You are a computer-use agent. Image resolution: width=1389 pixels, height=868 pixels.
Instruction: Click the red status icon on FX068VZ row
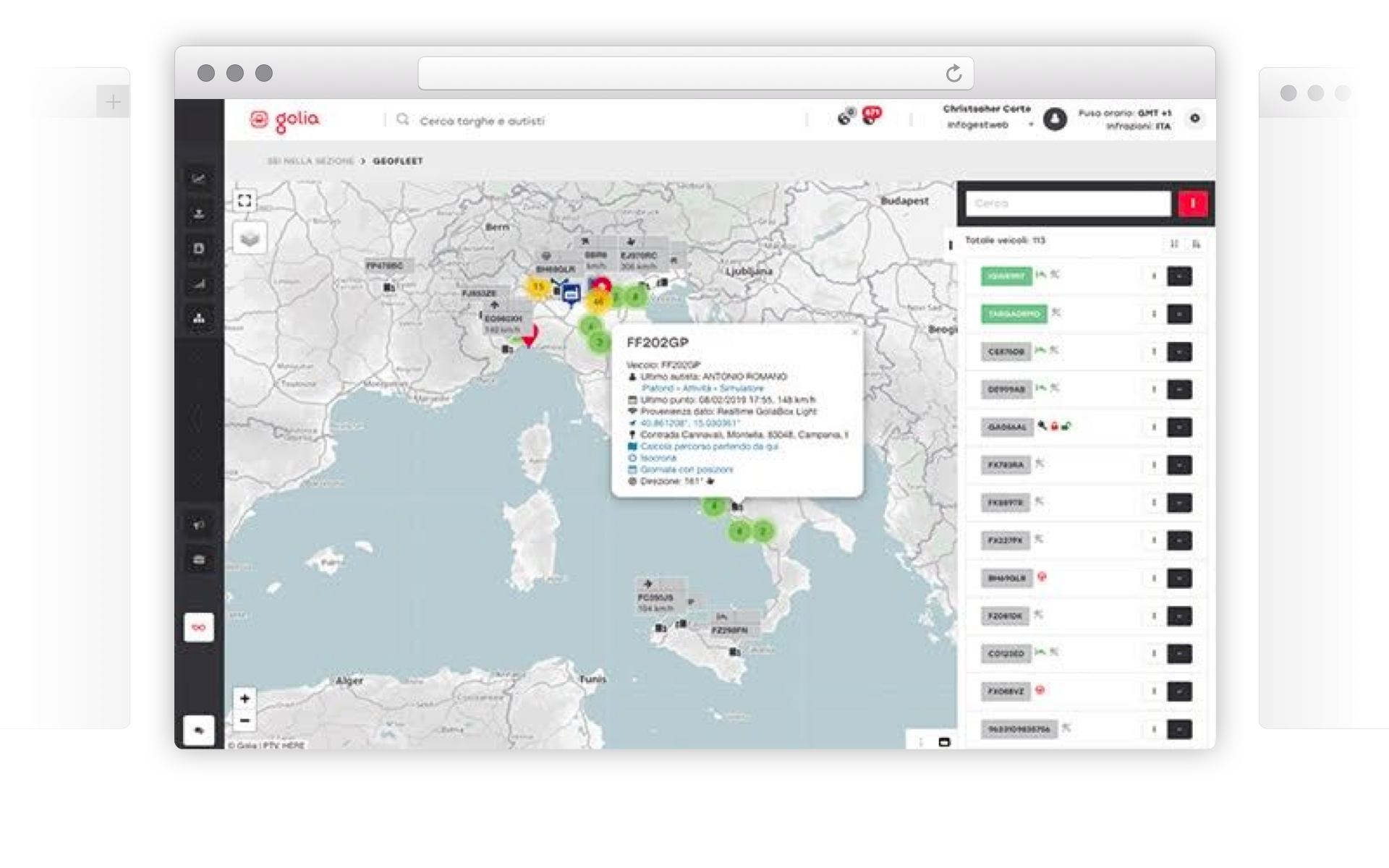pyautogui.click(x=1040, y=690)
